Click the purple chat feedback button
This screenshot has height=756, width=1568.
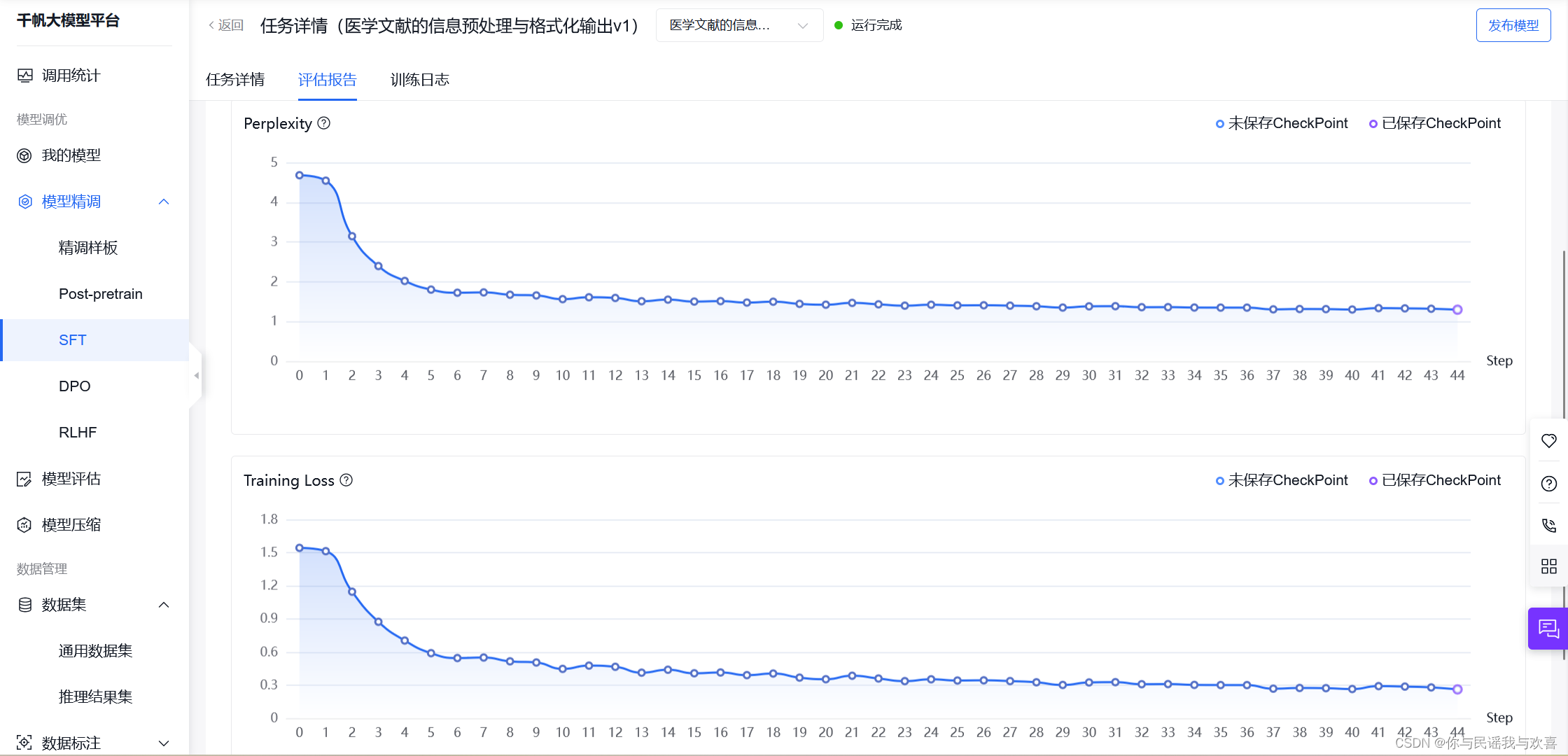click(1548, 629)
